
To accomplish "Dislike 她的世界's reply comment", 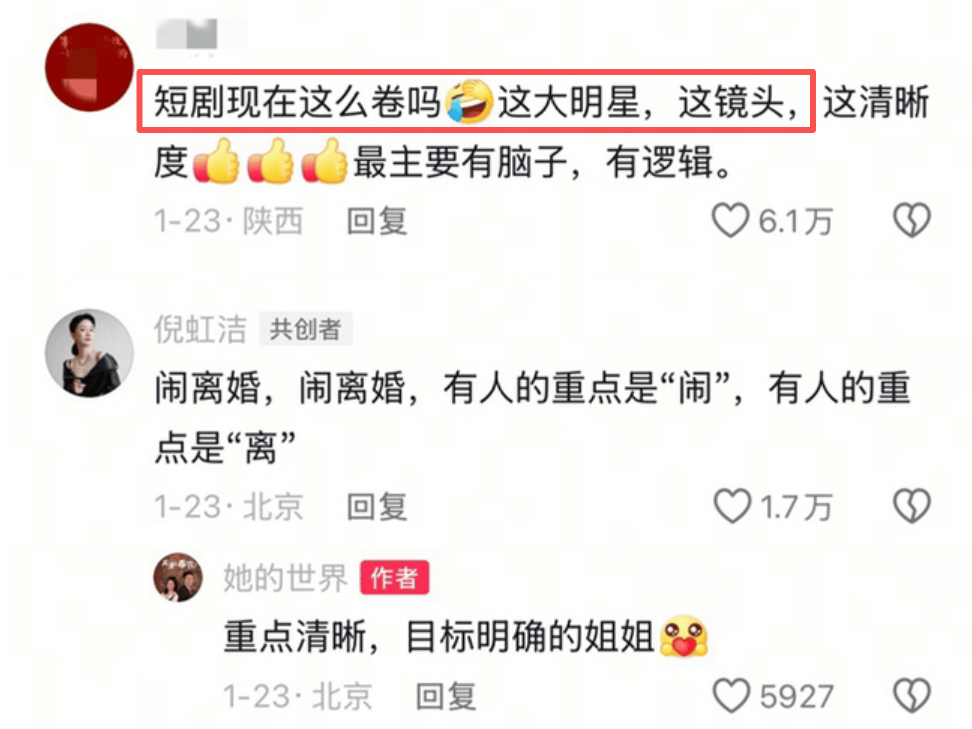I will pos(912,696).
